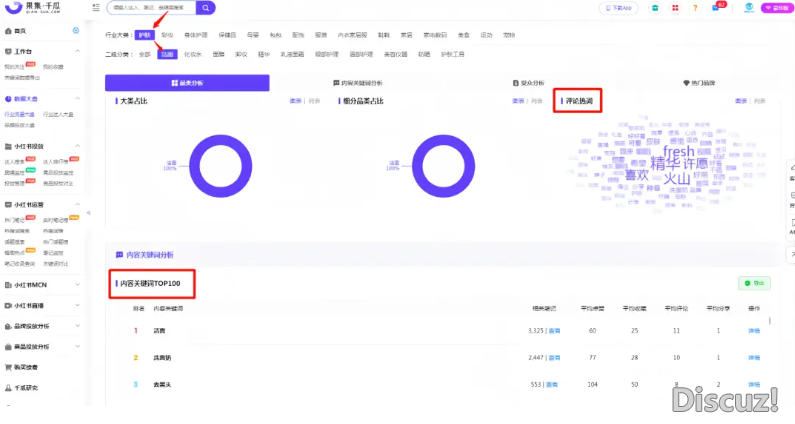
Task: Collapse the 数据大盘 sidebar section
Action: (x=78, y=98)
